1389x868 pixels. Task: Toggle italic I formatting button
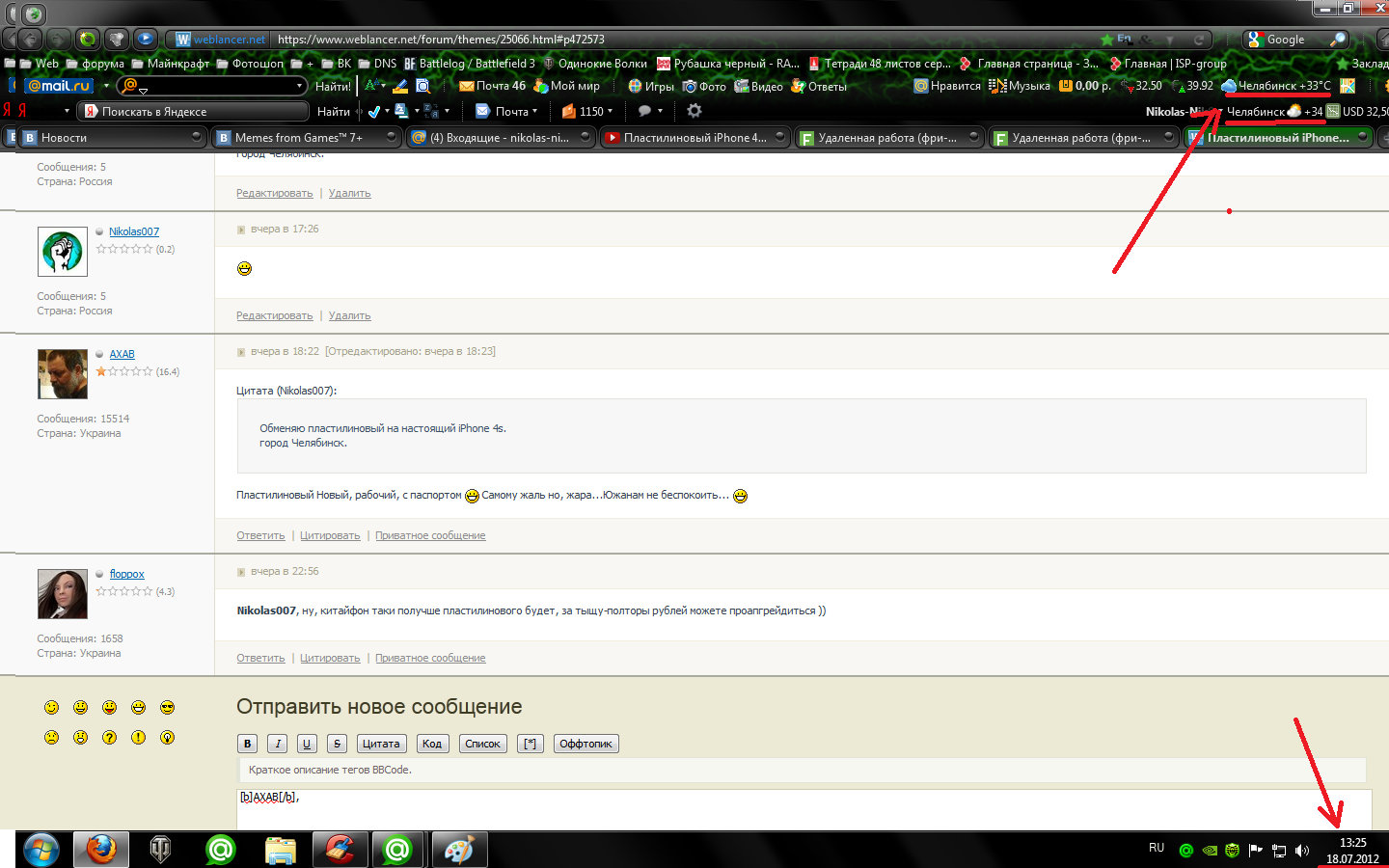pos(278,744)
